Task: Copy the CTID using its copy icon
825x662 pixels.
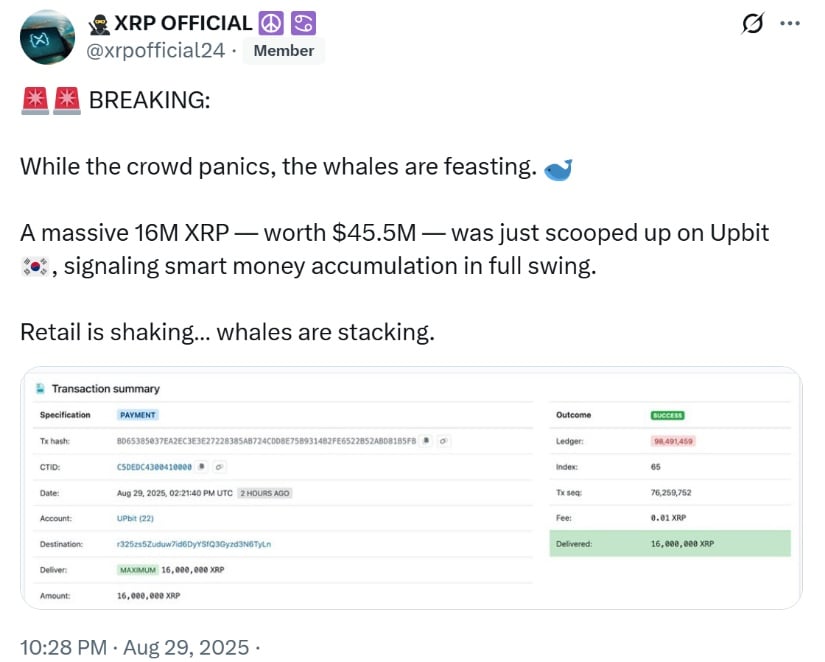Action: [x=202, y=466]
